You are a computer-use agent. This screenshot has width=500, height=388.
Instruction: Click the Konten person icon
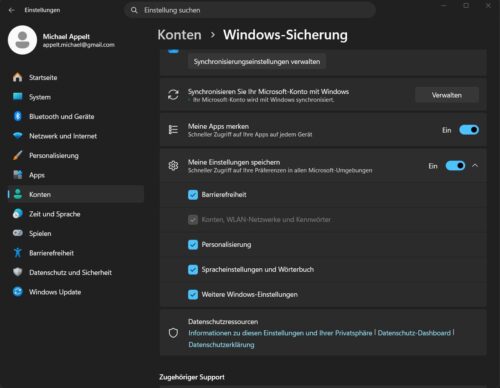point(18,194)
